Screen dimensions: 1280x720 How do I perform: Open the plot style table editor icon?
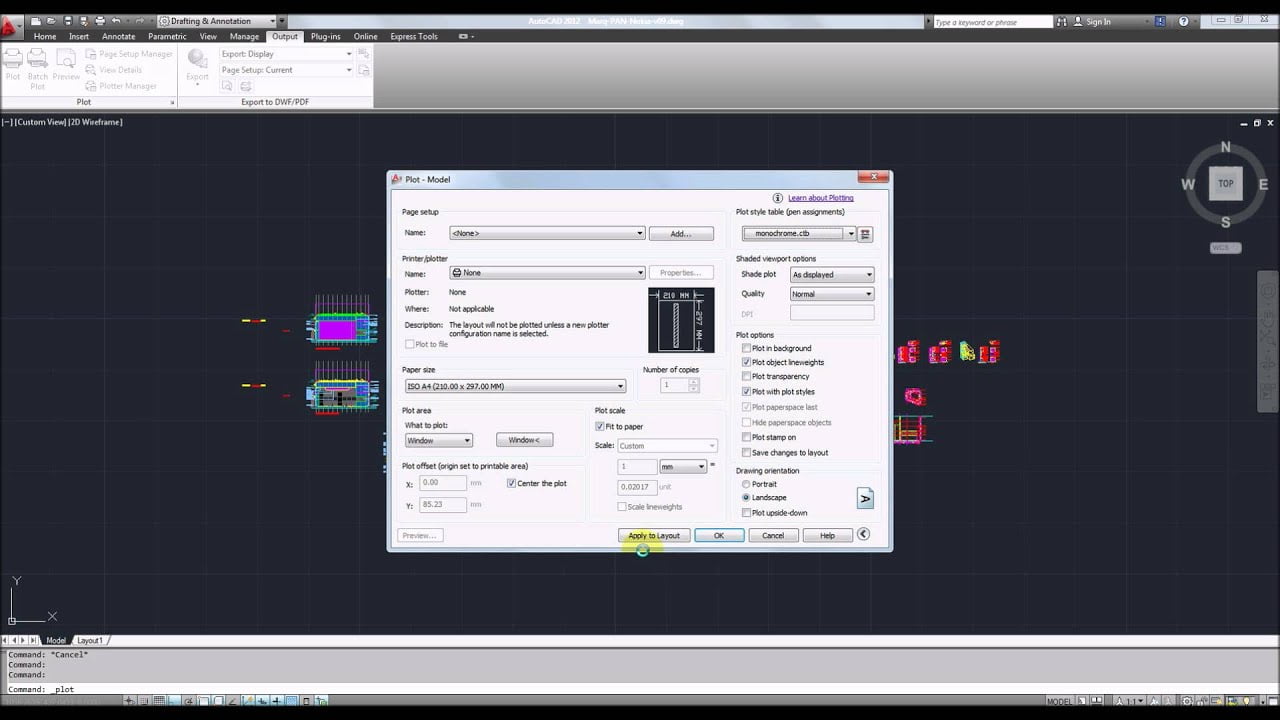coord(864,233)
